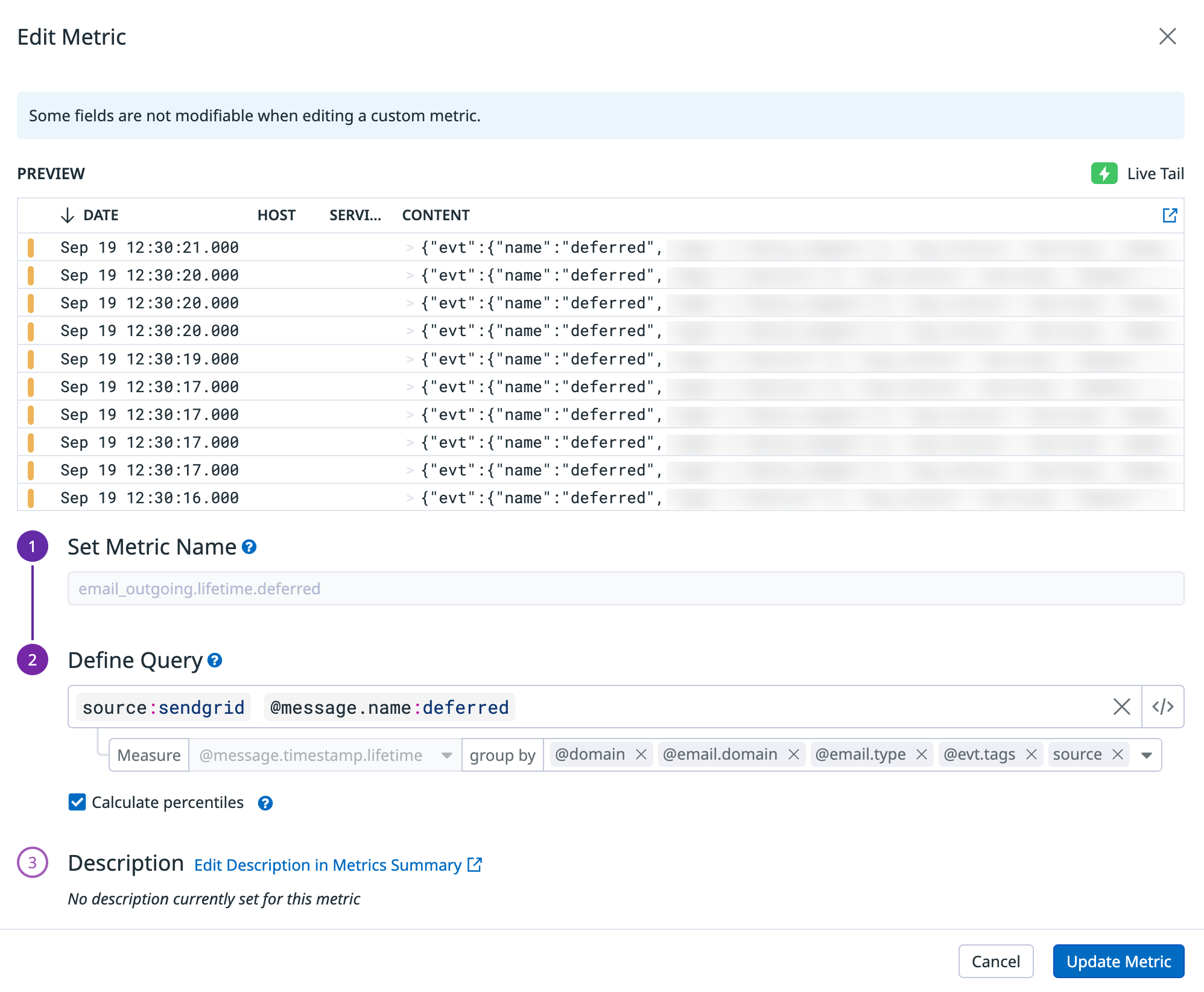Open Edit Description in Metrics Summary

[x=329, y=865]
